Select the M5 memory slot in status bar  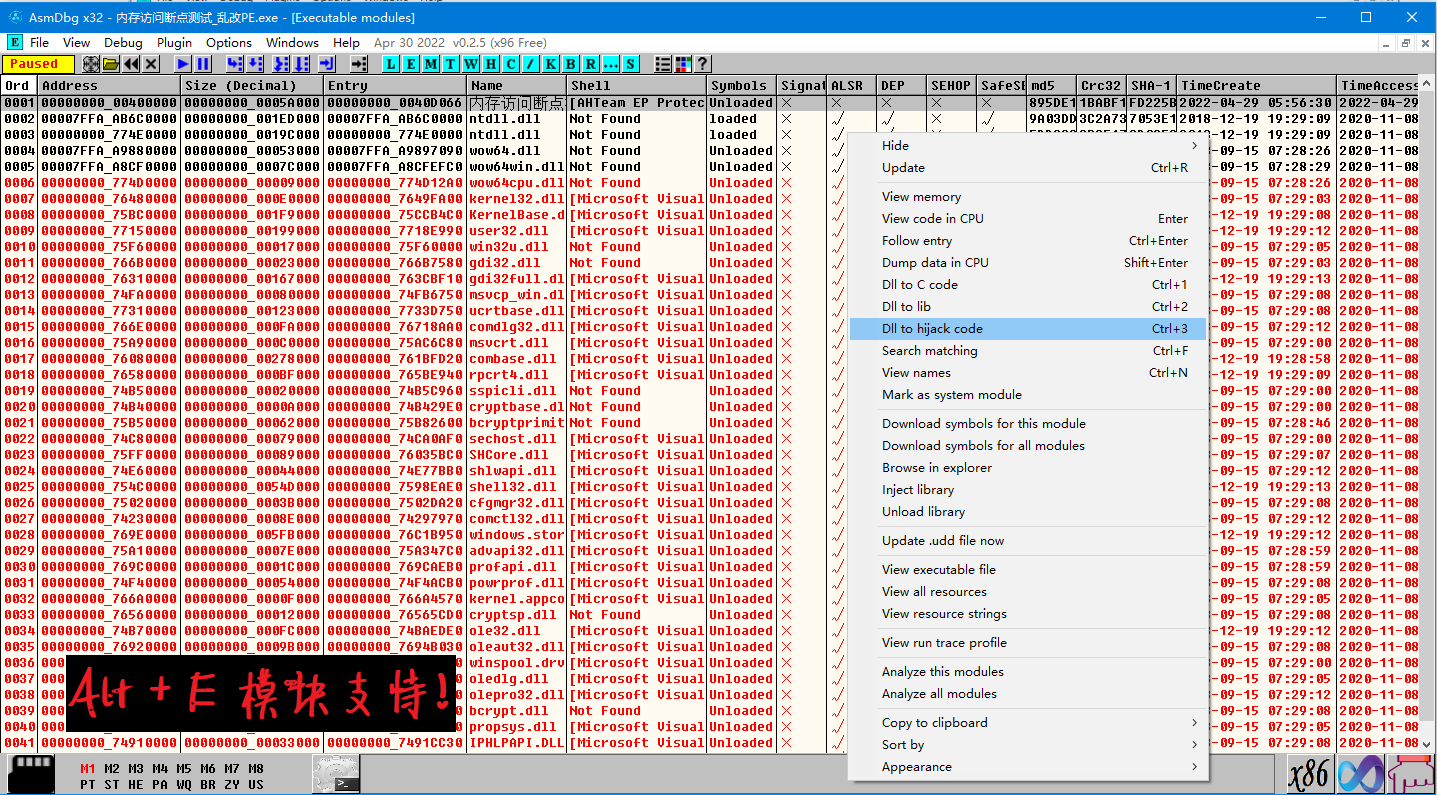184,769
